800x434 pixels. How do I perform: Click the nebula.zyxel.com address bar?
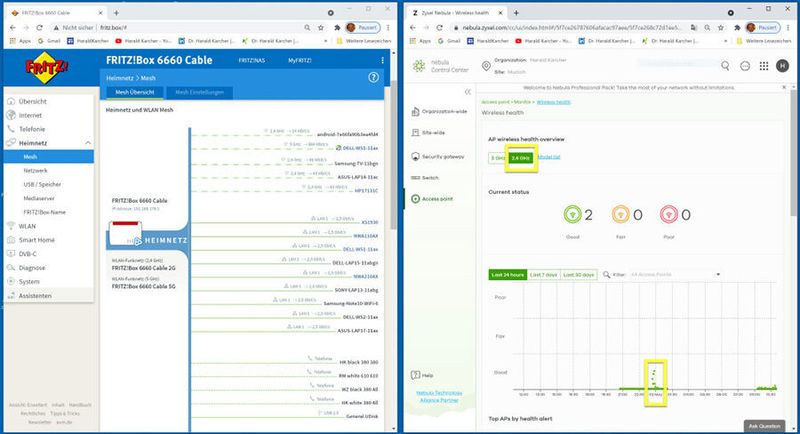[x=571, y=28]
